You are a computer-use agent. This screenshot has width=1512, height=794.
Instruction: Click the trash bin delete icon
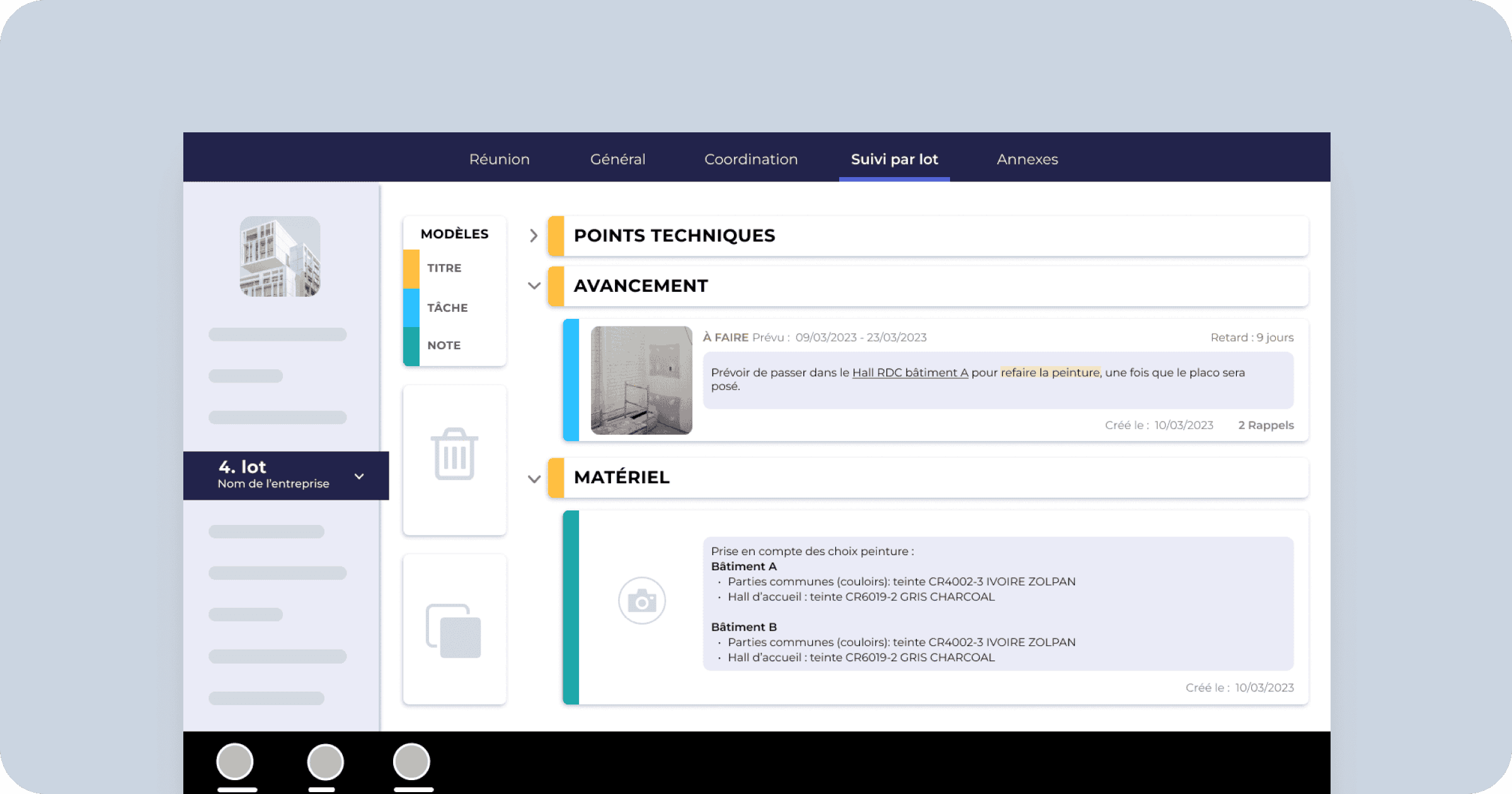(454, 454)
